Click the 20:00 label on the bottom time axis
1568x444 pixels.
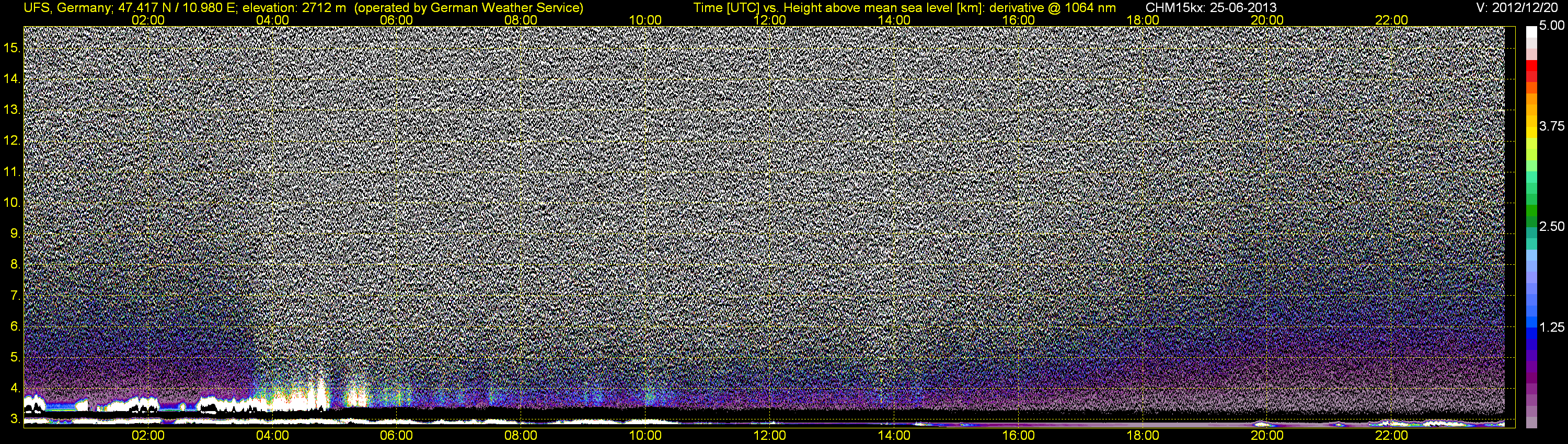(x=1267, y=436)
